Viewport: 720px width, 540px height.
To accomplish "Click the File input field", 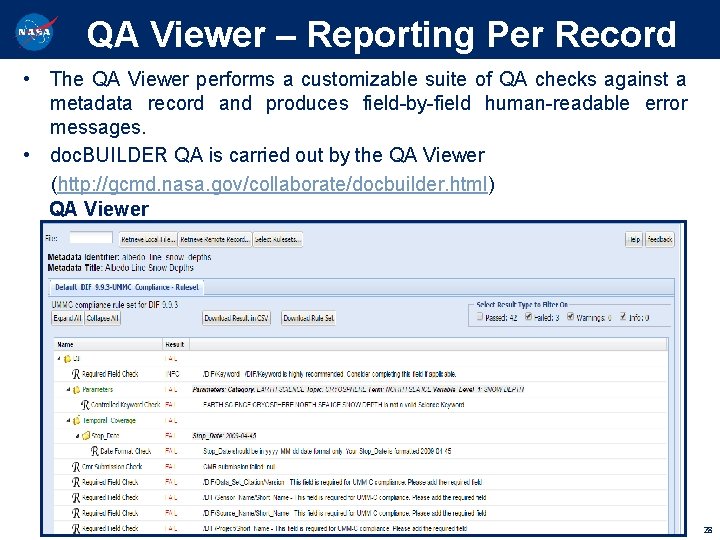I will click(x=90, y=238).
